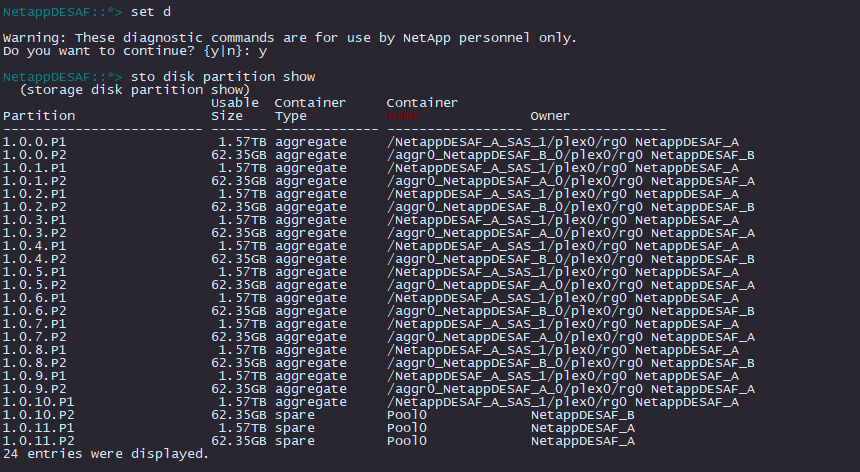The image size is (860, 472).
Task: Click the Usable Size column header
Action: click(x=234, y=109)
